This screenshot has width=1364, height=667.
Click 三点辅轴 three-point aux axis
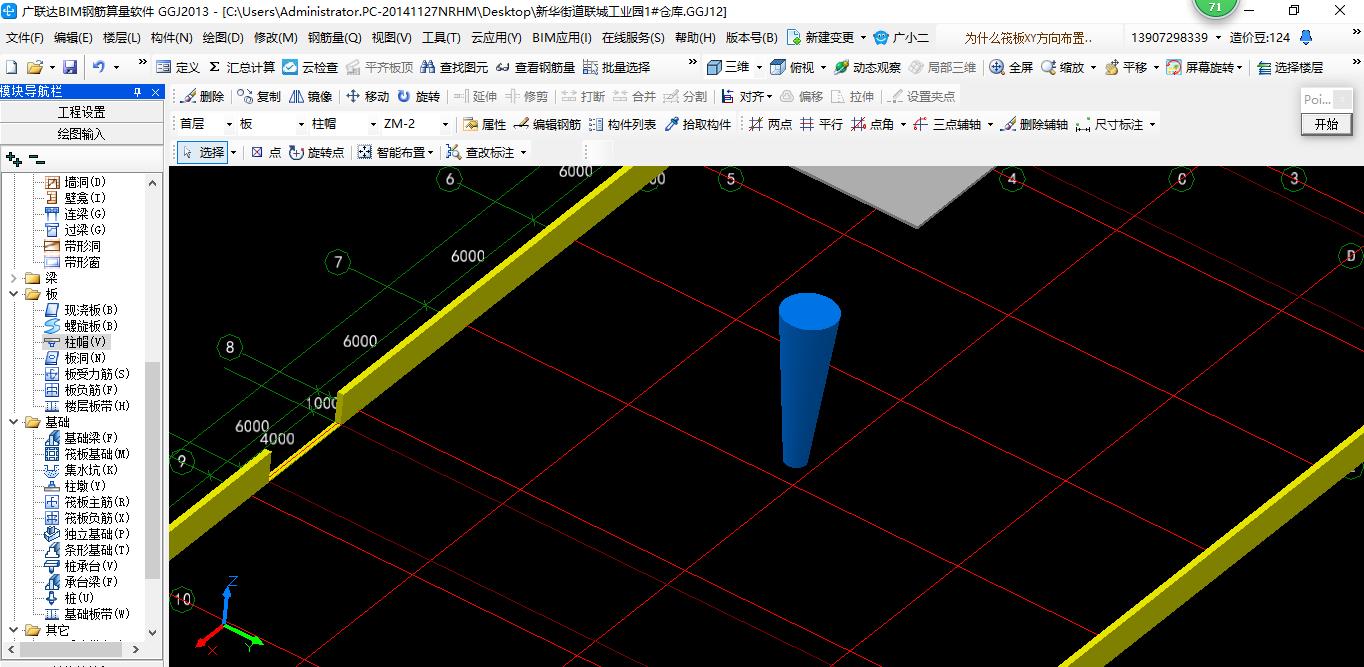[x=948, y=124]
